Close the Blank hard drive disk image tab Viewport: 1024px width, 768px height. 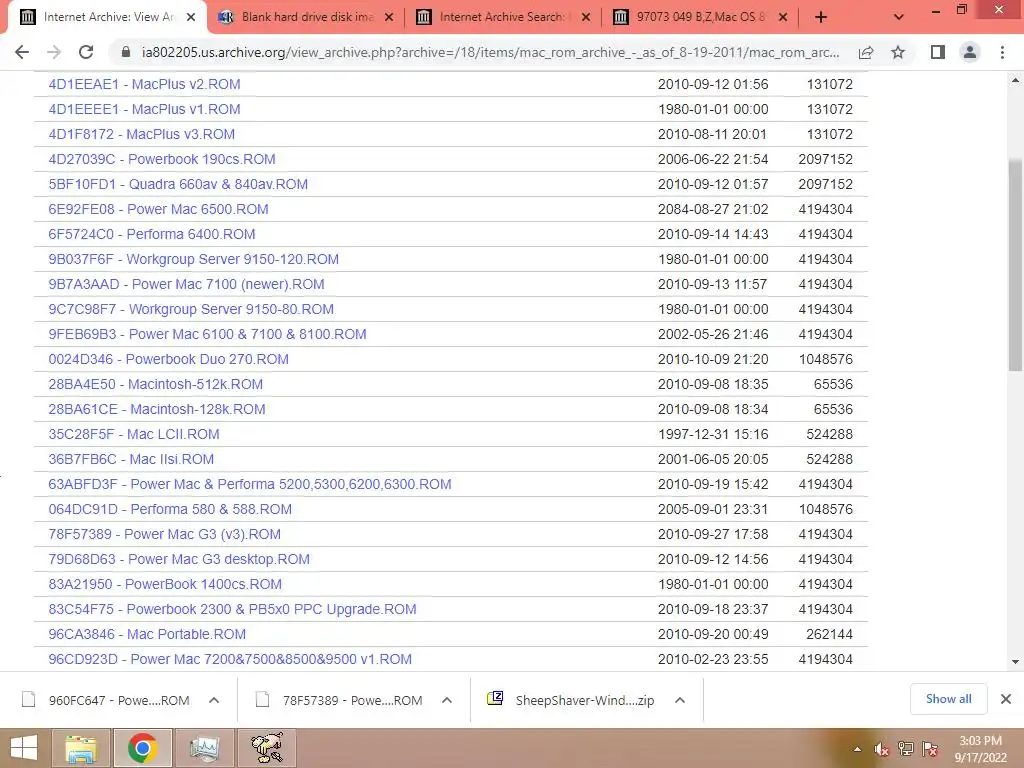(x=389, y=18)
